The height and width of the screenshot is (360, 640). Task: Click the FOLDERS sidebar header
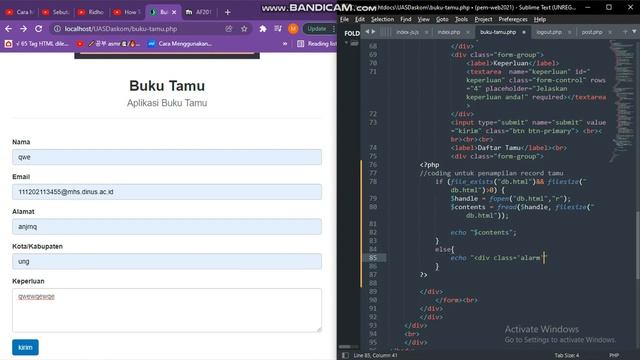click(x=352, y=33)
